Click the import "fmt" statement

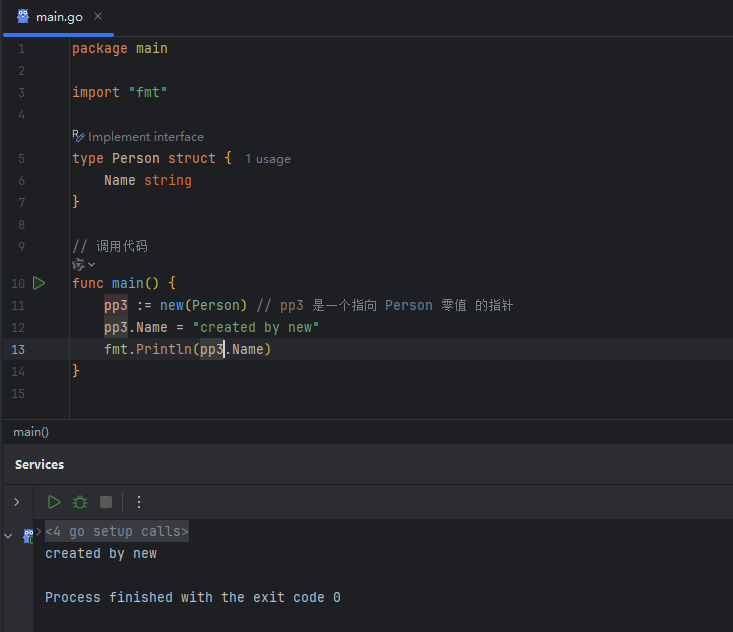click(x=120, y=93)
